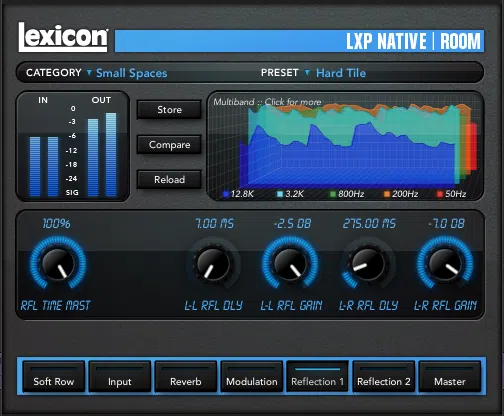Click the 200Hz orange legend swatch
This screenshot has width=504, height=416.
point(387,194)
